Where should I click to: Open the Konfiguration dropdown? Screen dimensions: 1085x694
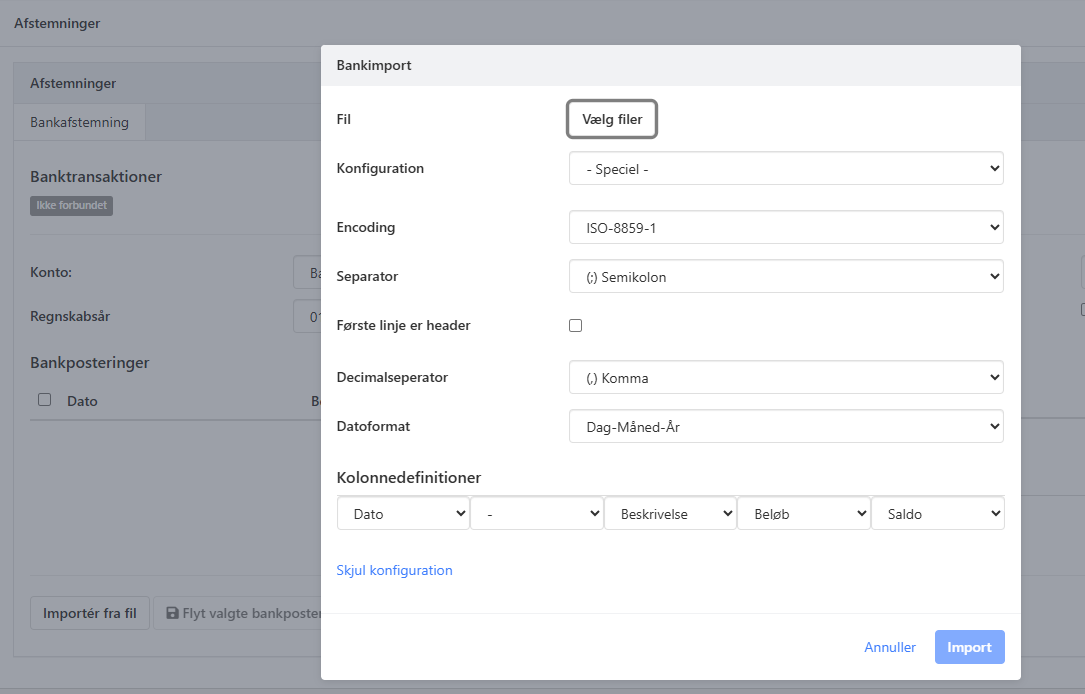click(x=785, y=169)
